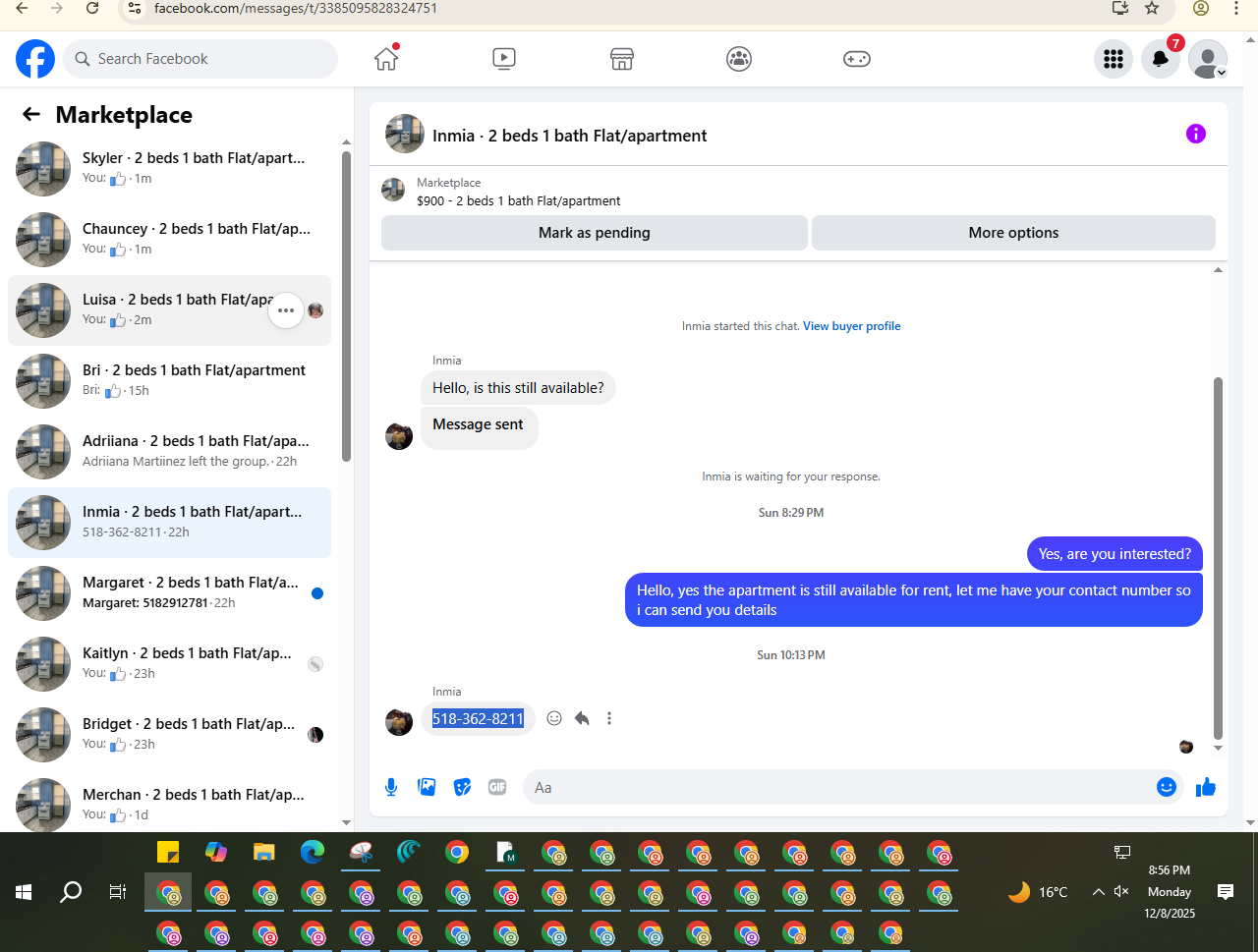
Task: Click the conversation list scrollbar
Action: tap(346, 307)
